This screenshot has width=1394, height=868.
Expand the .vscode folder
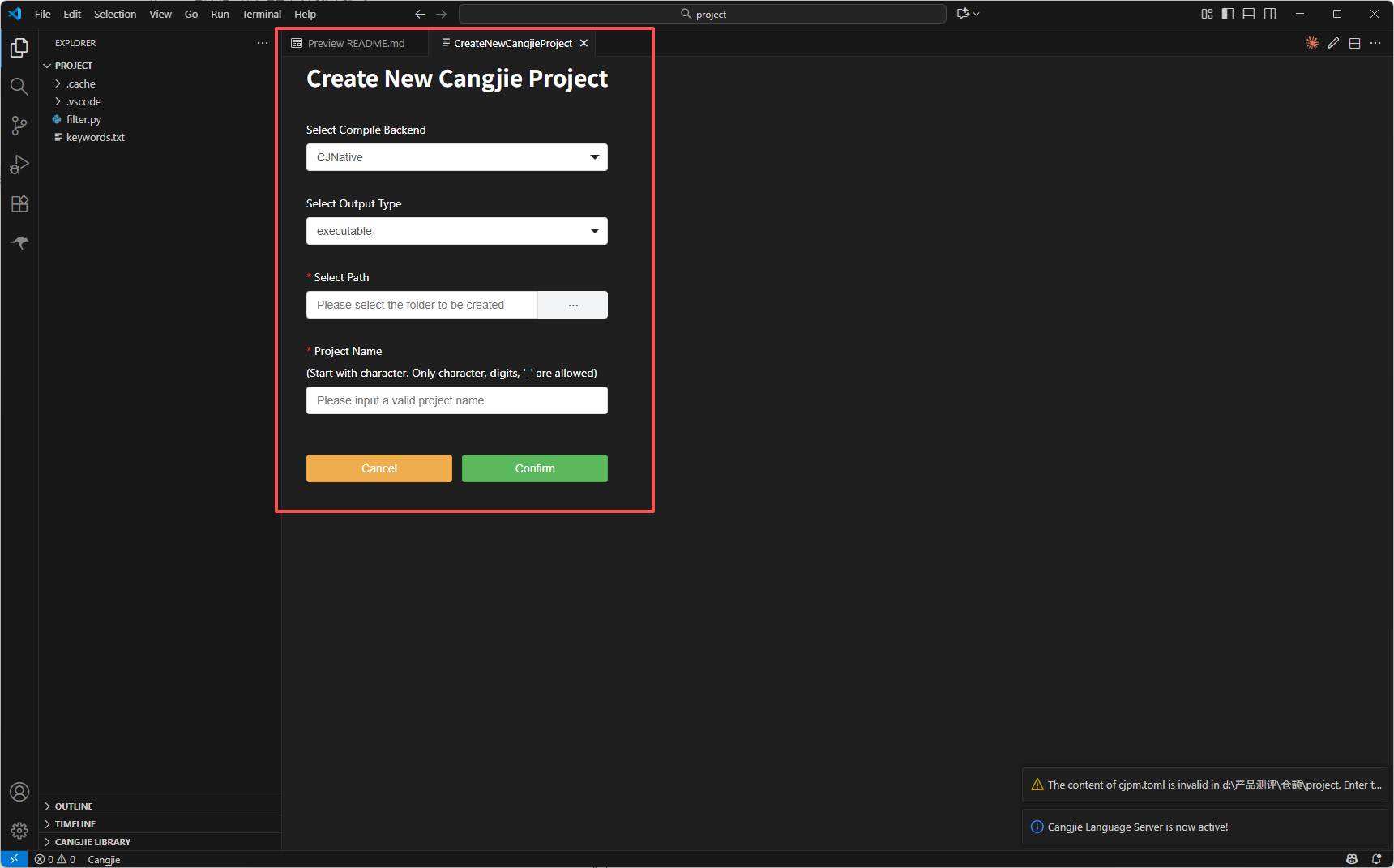click(x=160, y=101)
